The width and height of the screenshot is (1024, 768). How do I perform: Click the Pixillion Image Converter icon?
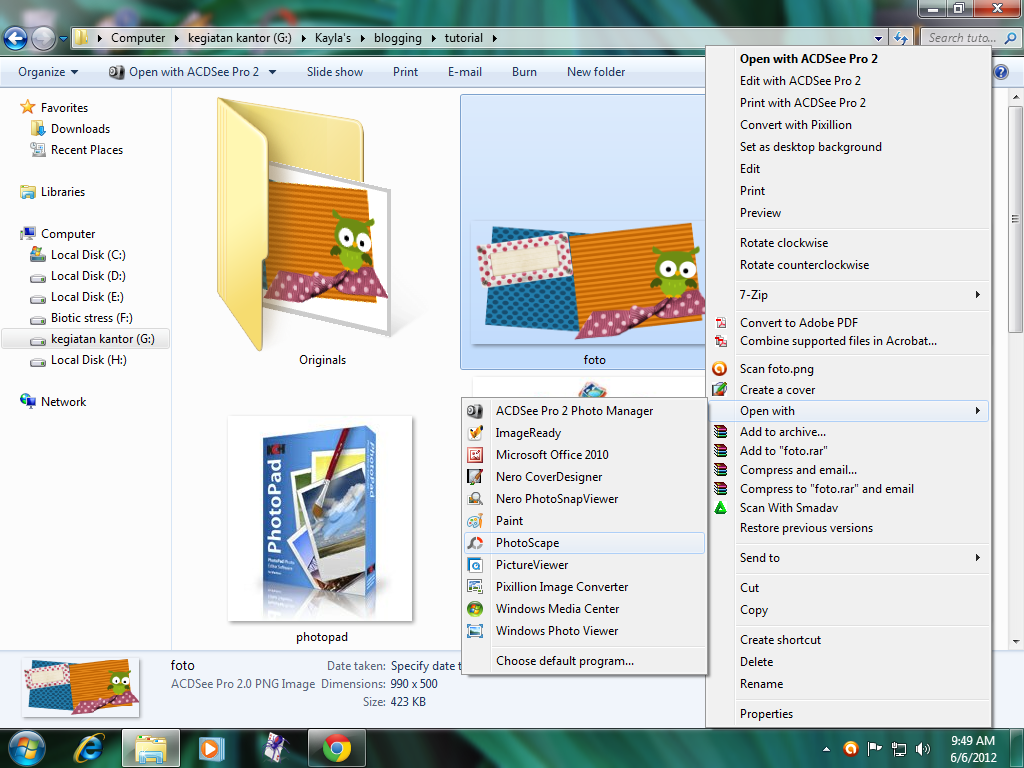475,586
